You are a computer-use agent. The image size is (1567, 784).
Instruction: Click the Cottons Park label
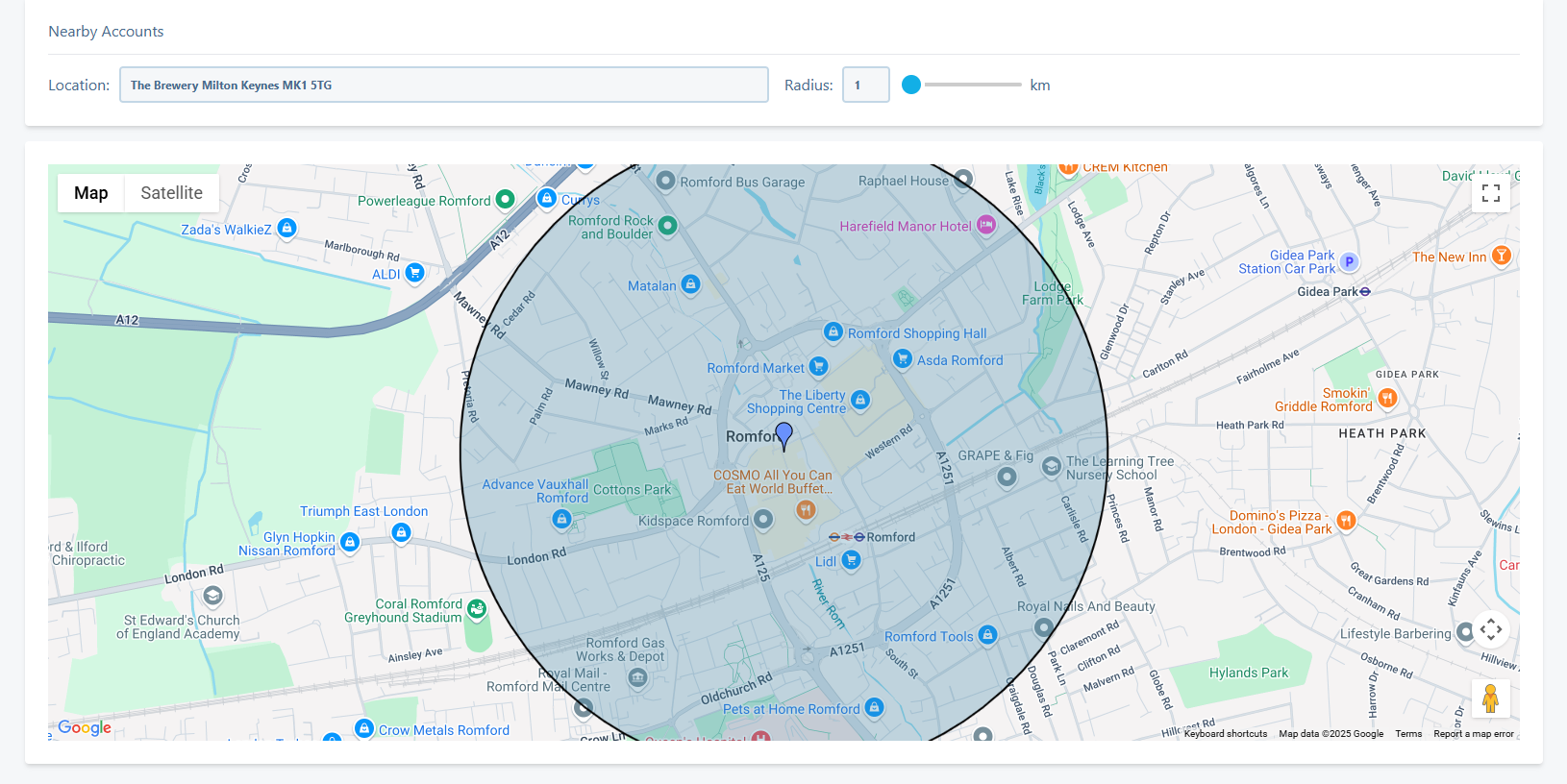(x=632, y=489)
